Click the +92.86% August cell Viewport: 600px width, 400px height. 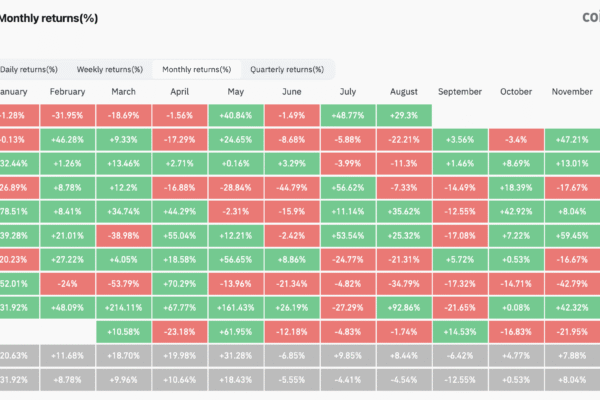click(405, 306)
